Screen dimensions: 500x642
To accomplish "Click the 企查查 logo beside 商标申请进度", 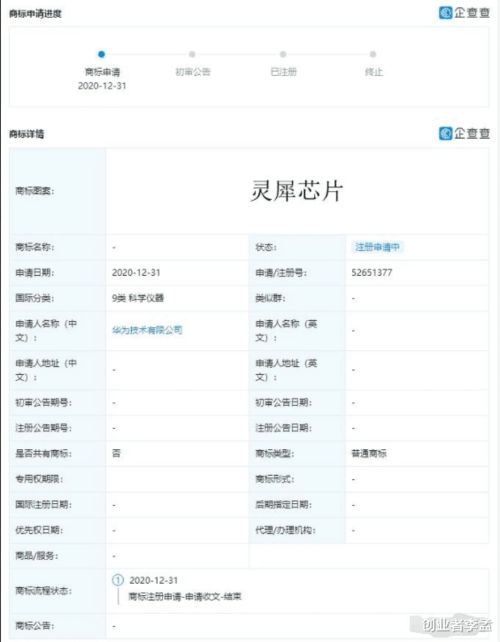I will pos(464,13).
